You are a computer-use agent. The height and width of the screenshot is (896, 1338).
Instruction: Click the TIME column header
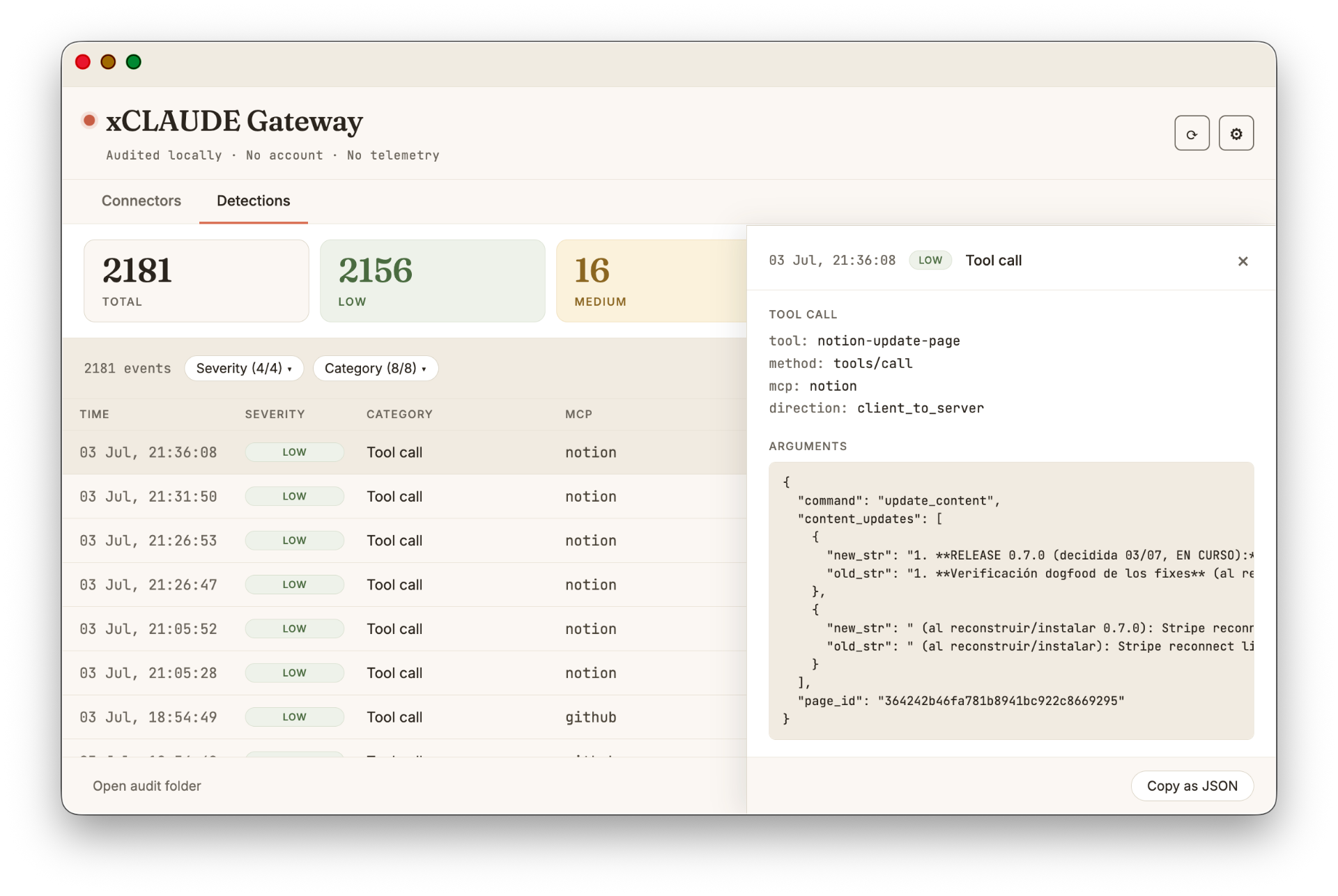[94, 414]
